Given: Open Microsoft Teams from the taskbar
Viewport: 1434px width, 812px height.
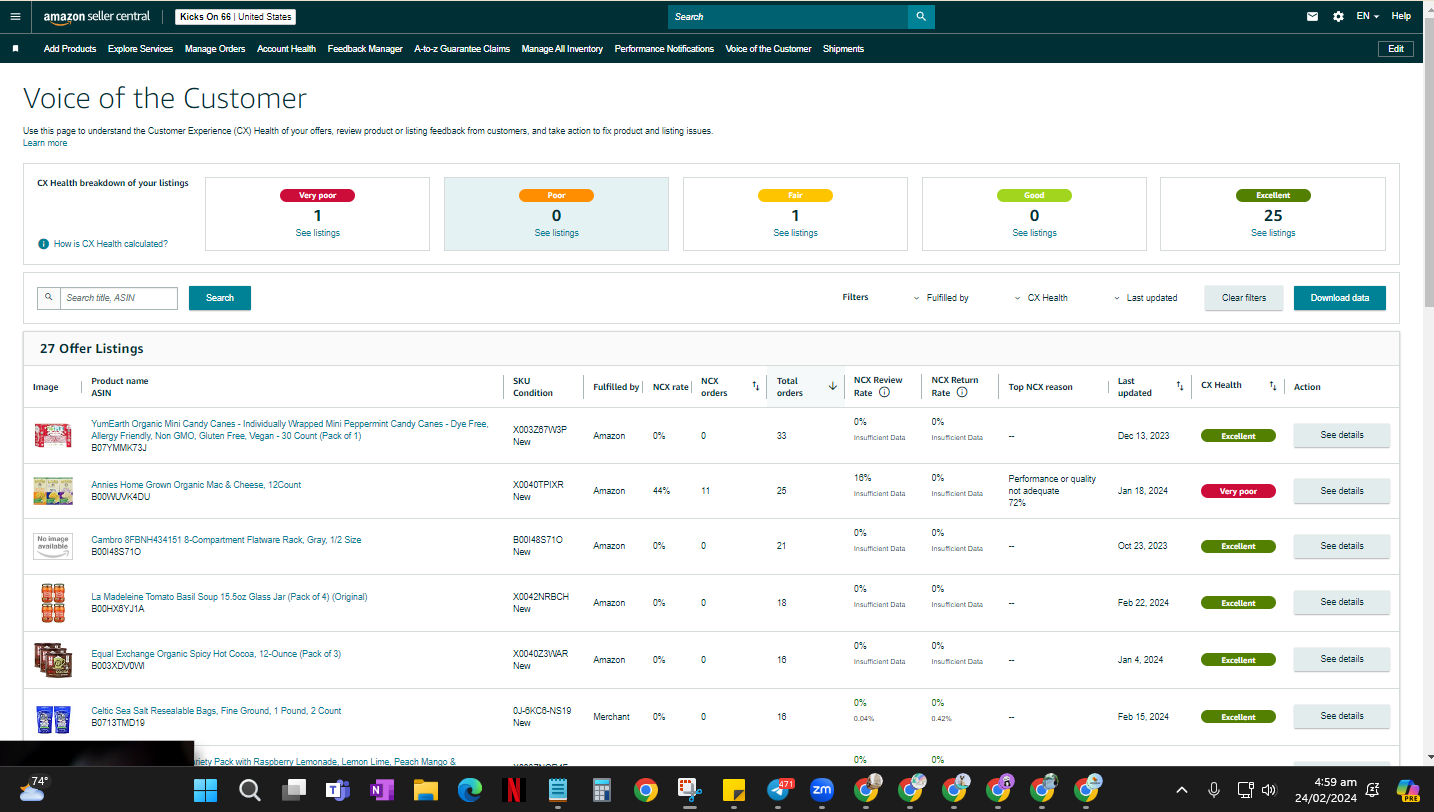Looking at the screenshot, I should click(x=337, y=790).
